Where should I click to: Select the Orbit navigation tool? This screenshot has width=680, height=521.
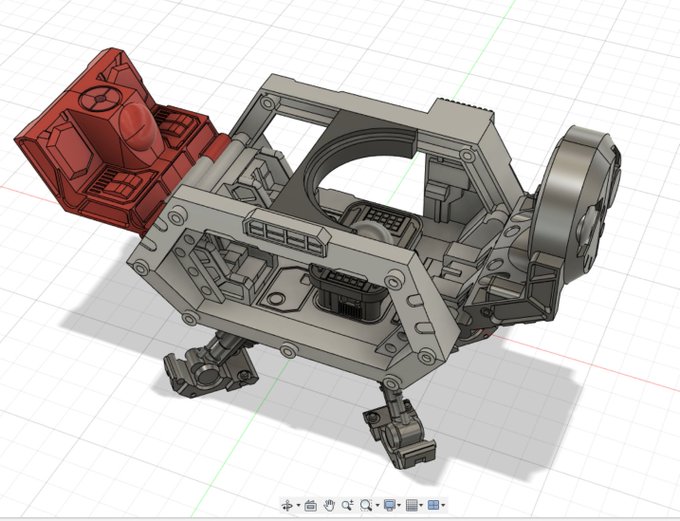(287, 505)
